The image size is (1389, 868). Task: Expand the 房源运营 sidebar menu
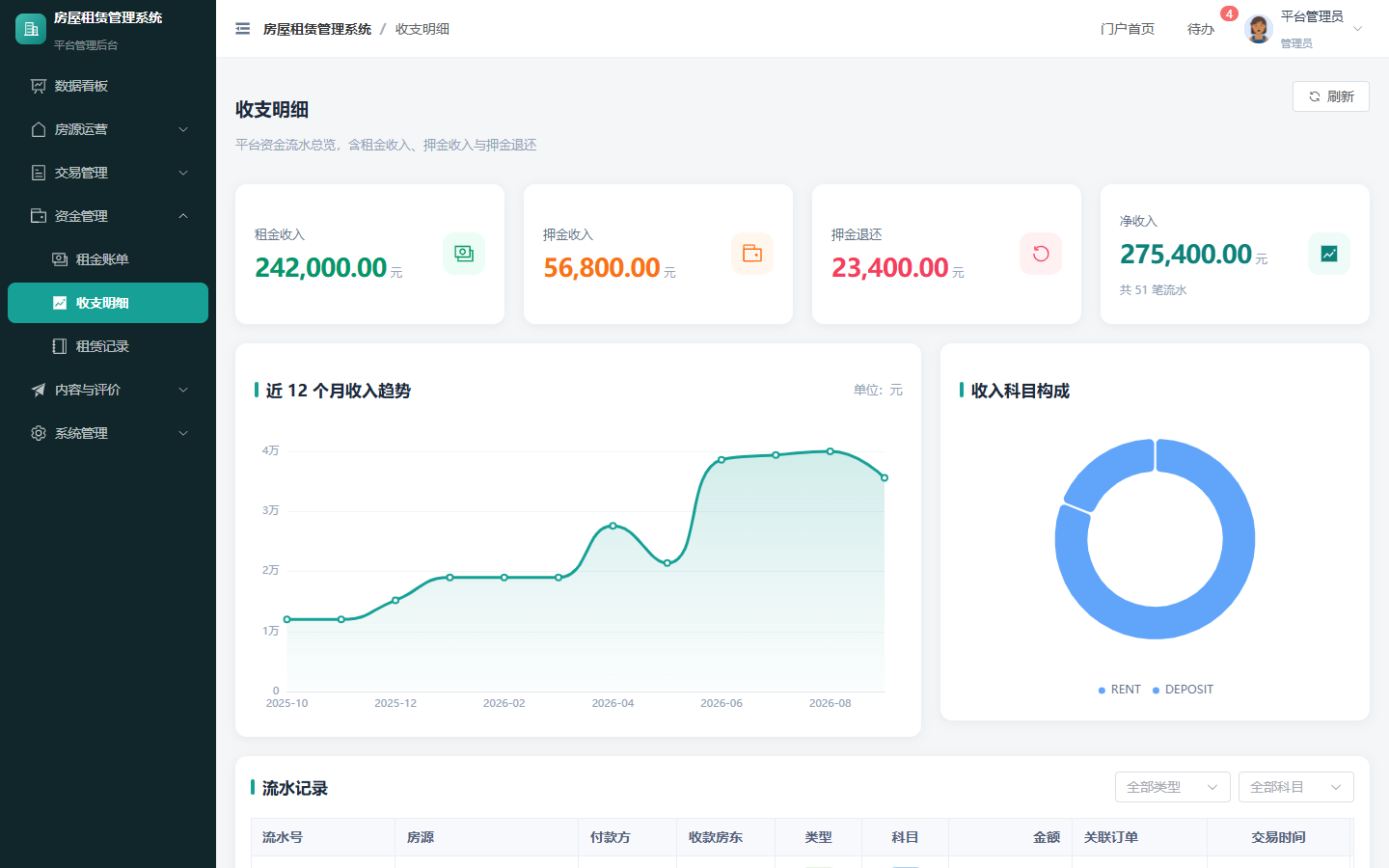108,129
